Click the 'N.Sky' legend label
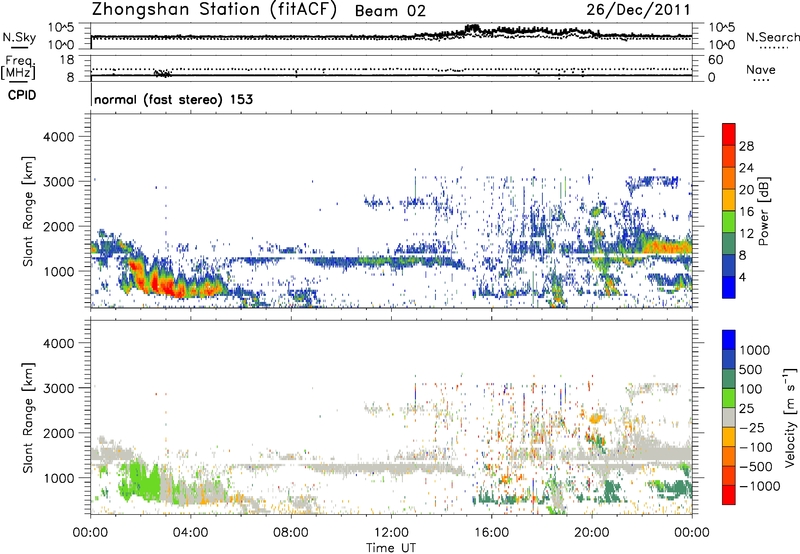Image resolution: width=800 pixels, height=554 pixels. tap(19, 37)
